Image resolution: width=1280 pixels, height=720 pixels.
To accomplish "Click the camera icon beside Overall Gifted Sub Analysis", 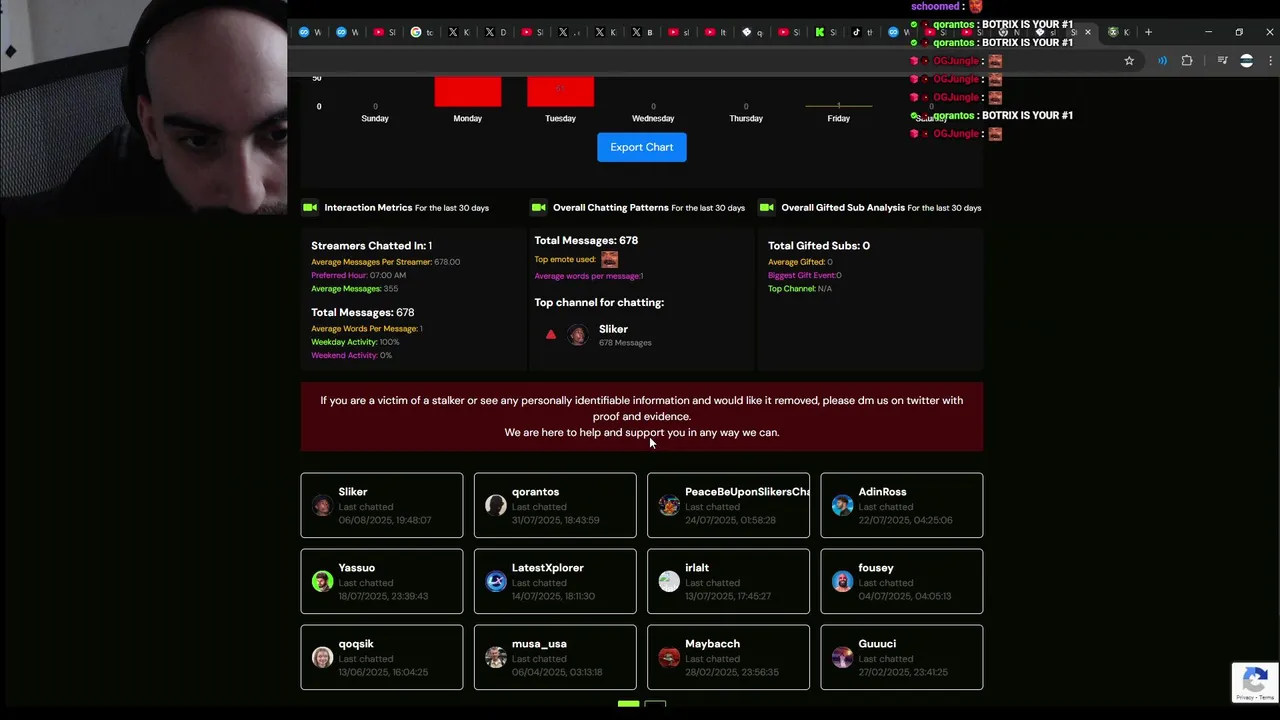I will 767,208.
